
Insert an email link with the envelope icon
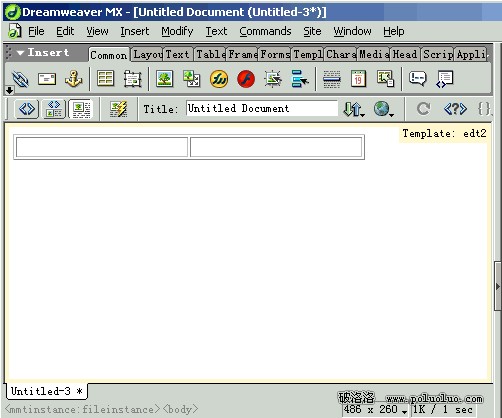pyautogui.click(x=47, y=79)
